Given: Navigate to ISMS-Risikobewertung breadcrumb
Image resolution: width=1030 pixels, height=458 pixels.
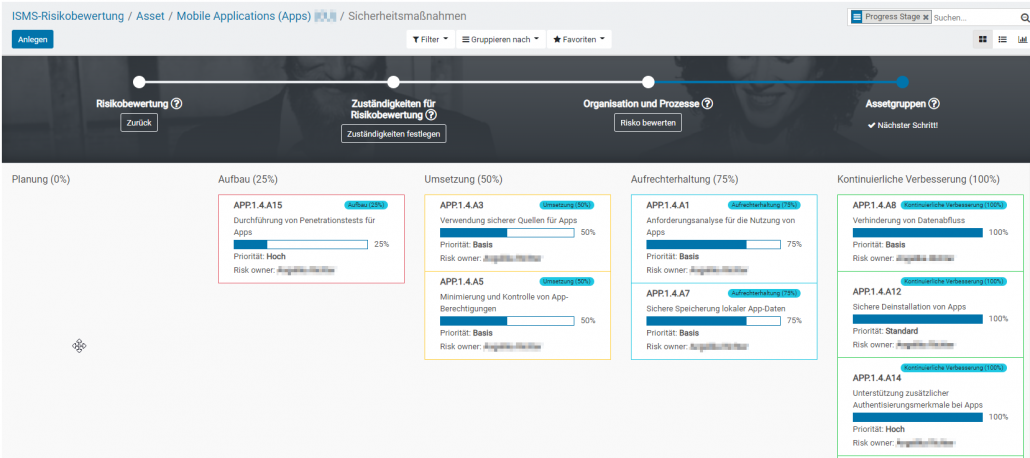Looking at the screenshot, I should point(68,16).
